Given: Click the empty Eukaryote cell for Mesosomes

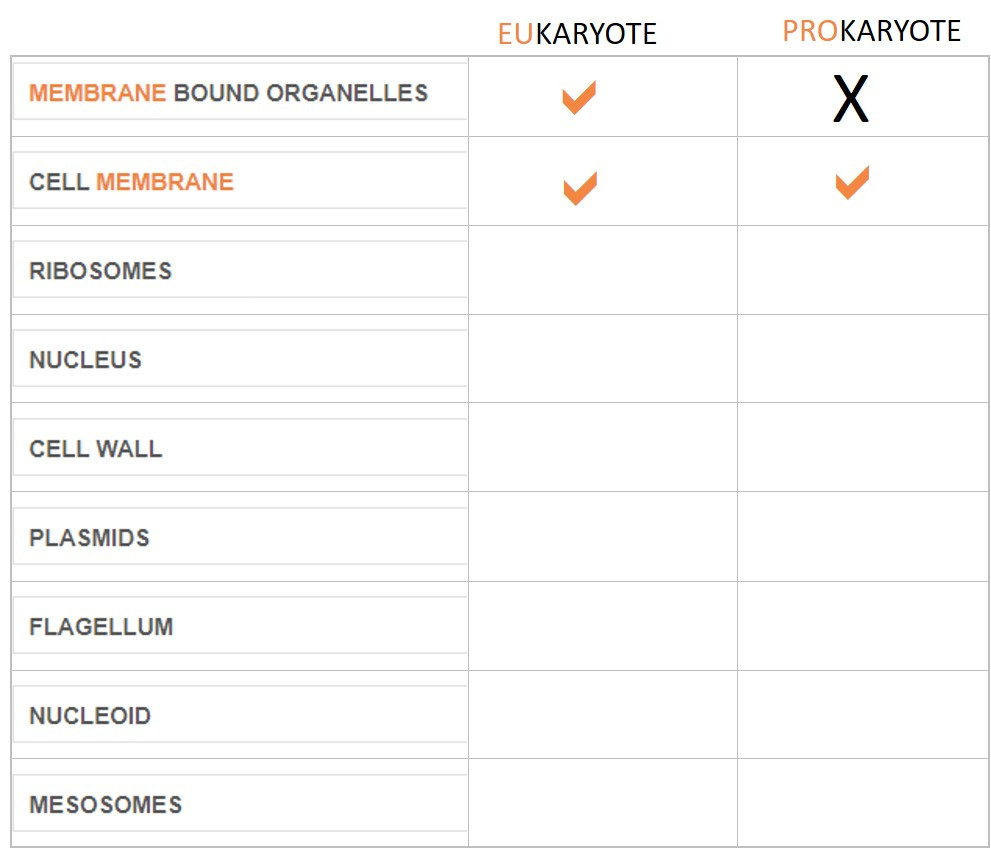Looking at the screenshot, I should [x=602, y=802].
